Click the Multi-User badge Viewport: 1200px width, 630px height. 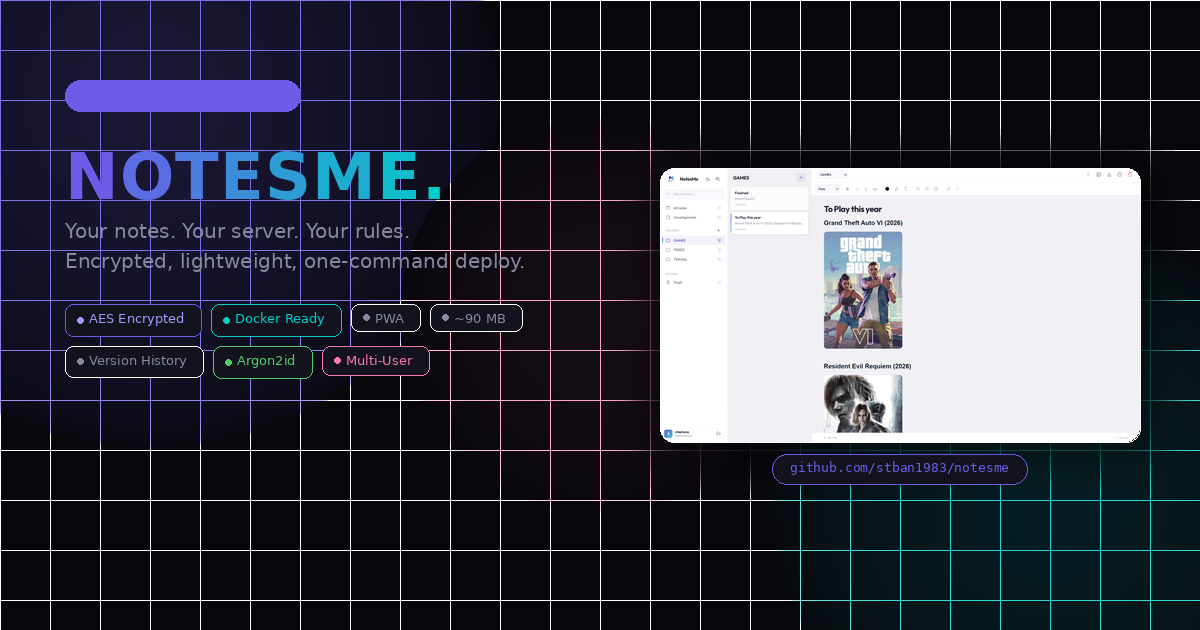pyautogui.click(x=376, y=361)
